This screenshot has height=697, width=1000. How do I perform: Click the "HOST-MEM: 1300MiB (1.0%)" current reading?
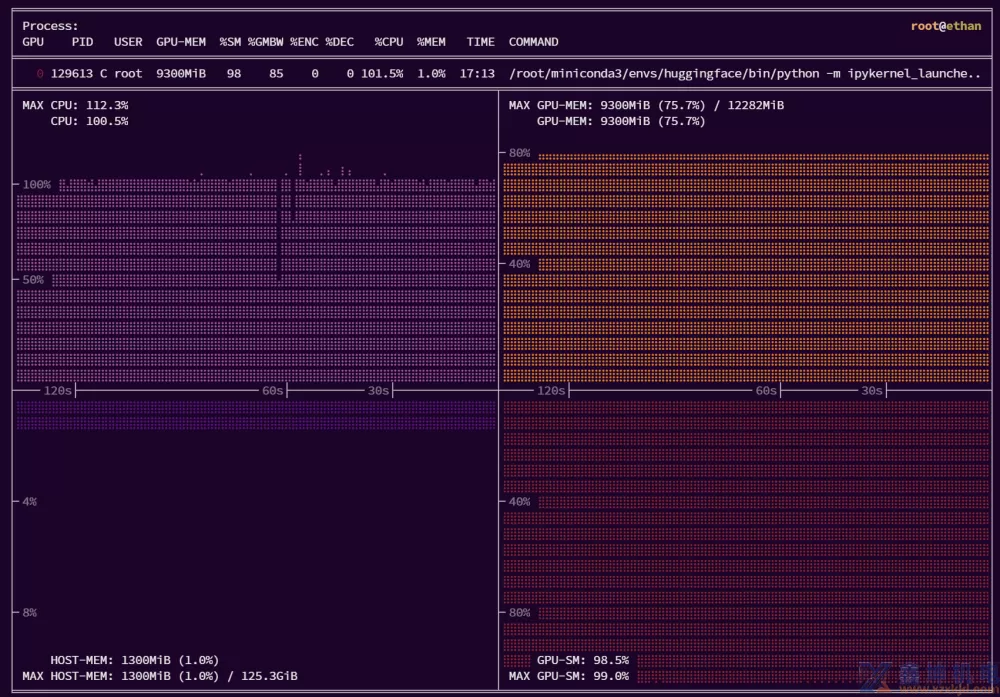[x=135, y=660]
